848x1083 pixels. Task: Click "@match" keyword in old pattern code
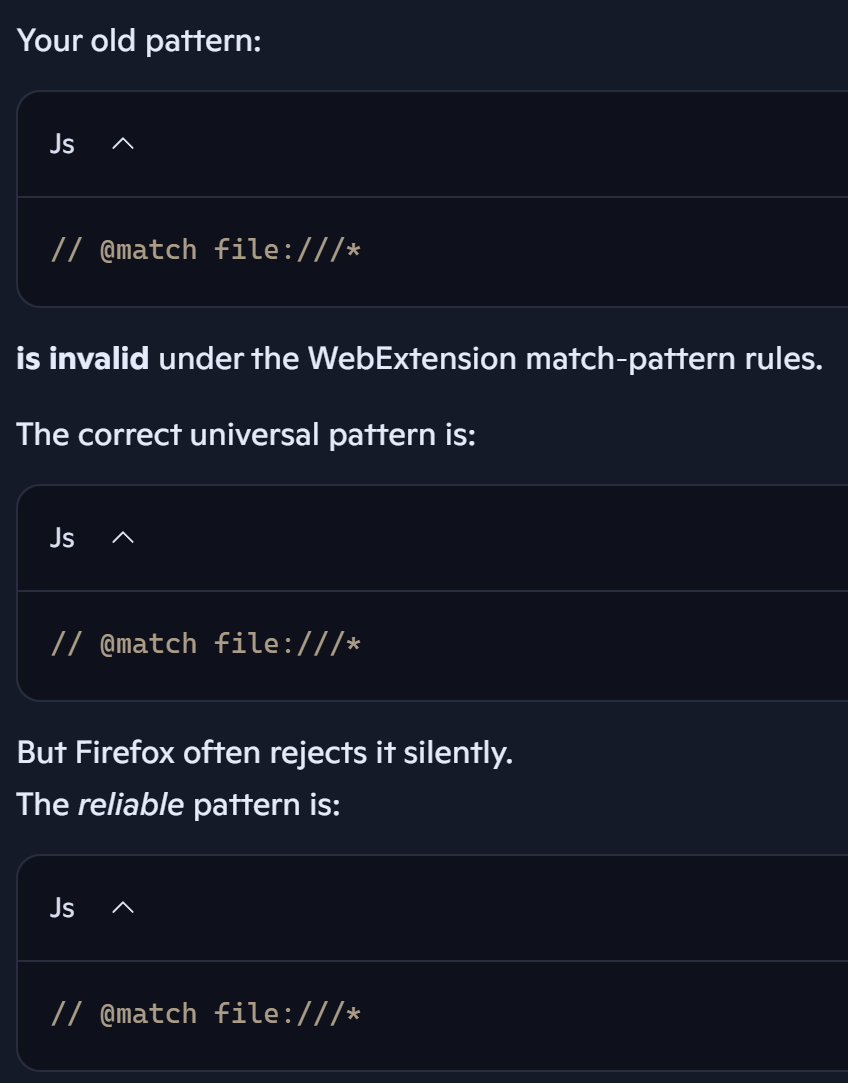click(x=148, y=250)
